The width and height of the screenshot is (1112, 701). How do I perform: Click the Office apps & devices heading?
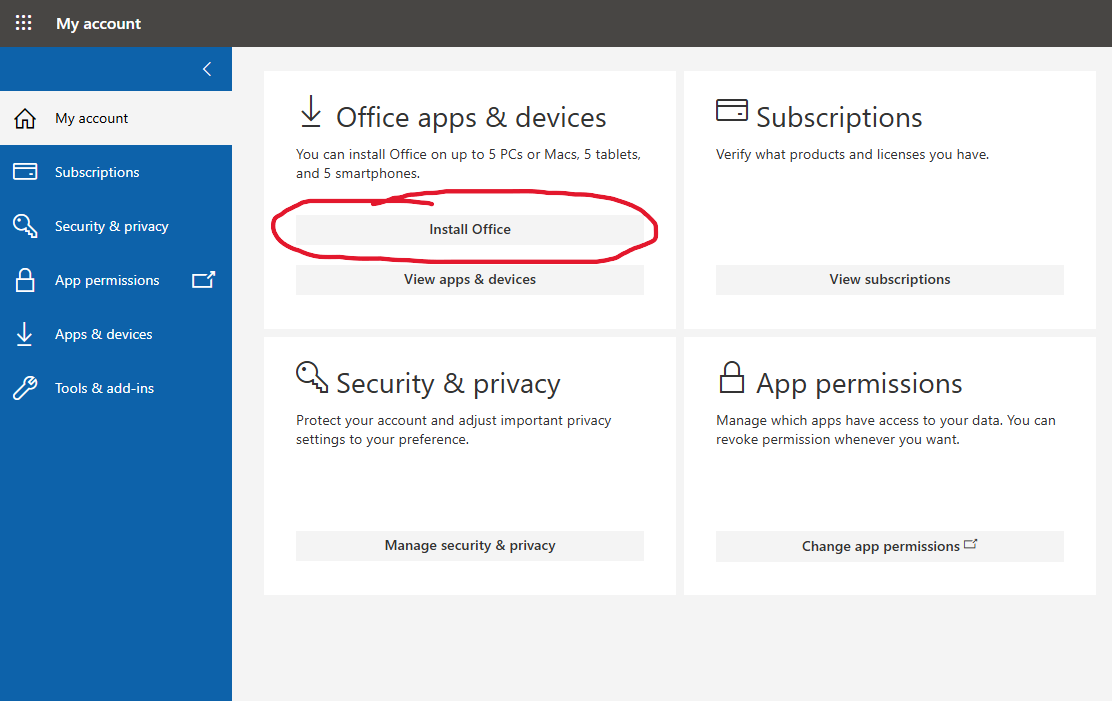tap(471, 118)
